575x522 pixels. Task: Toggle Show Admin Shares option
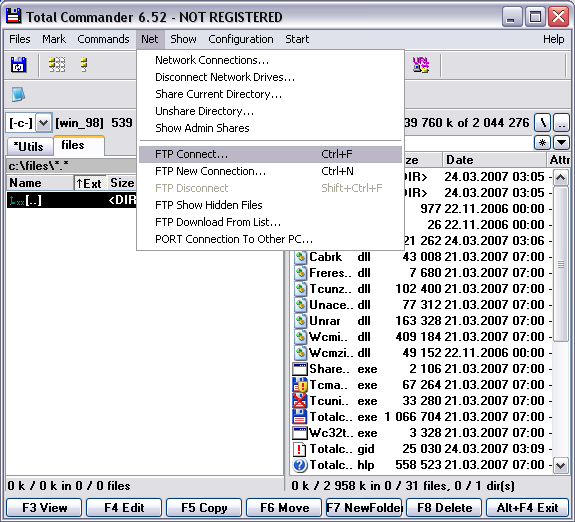pyautogui.click(x=270, y=128)
